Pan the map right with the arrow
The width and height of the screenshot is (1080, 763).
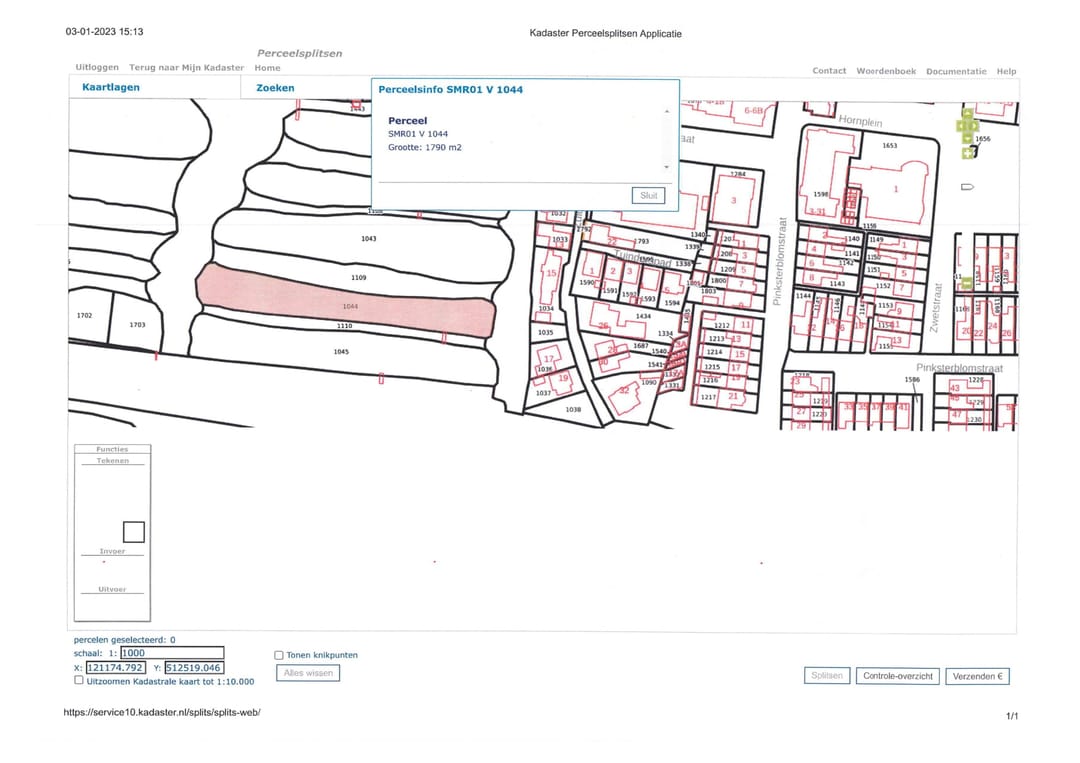click(975, 126)
